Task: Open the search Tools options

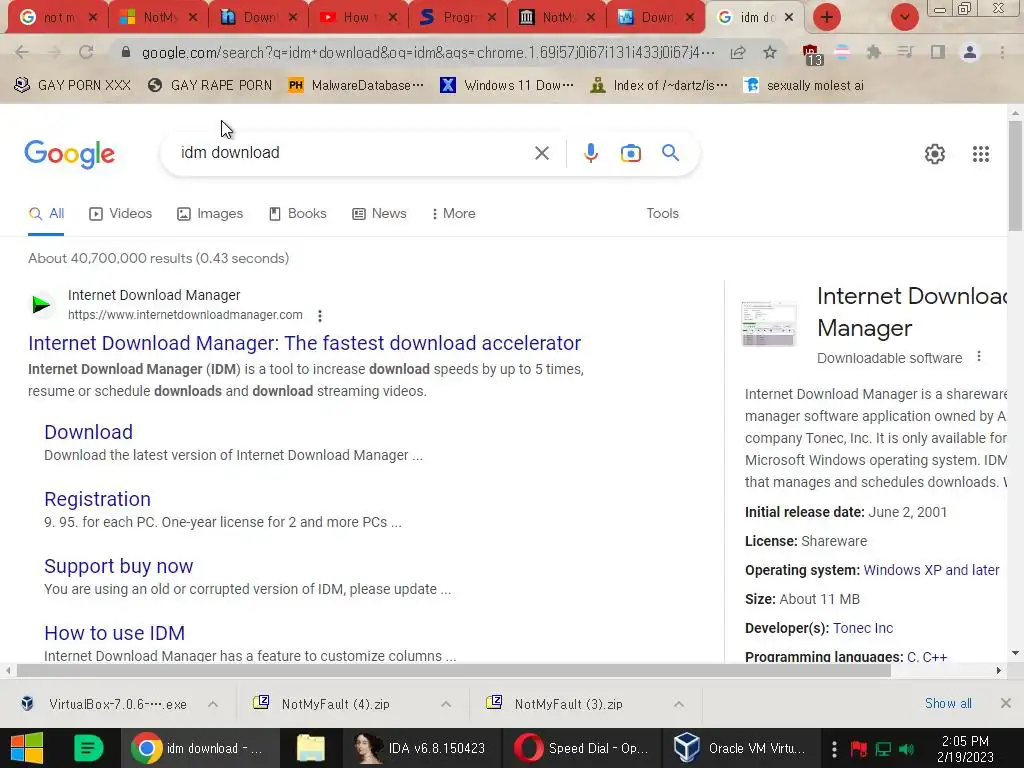Action: pos(662,214)
